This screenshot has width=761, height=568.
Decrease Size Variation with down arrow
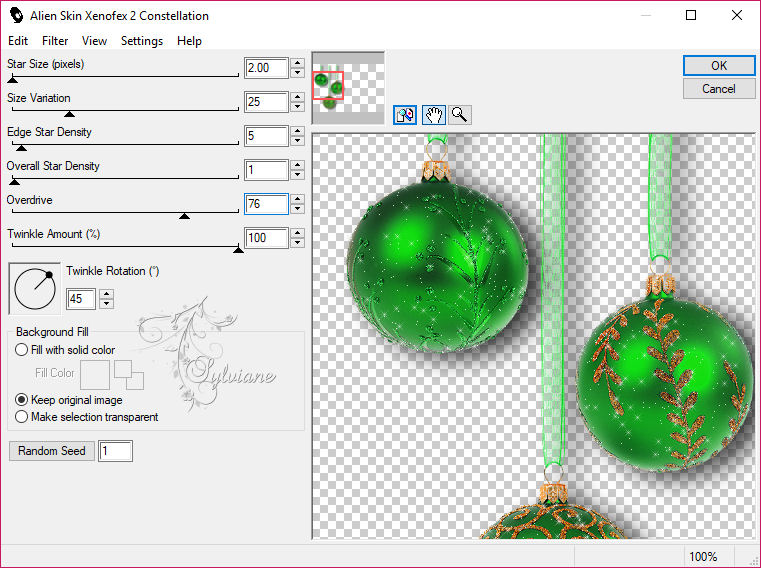298,107
